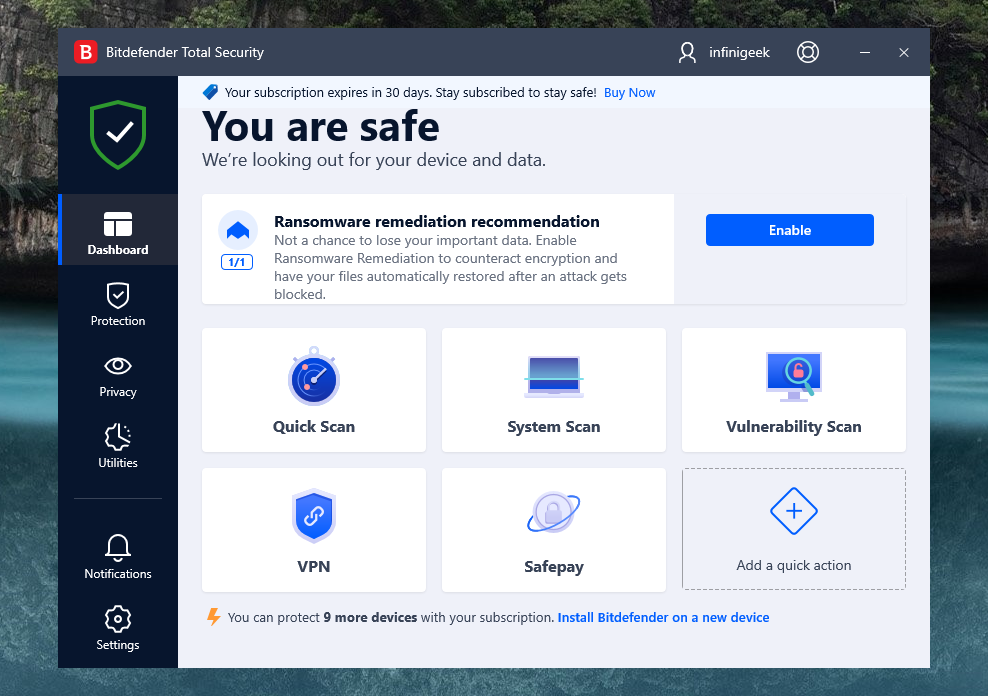Click the Add a quick action plus icon
The width and height of the screenshot is (988, 696).
coord(794,512)
